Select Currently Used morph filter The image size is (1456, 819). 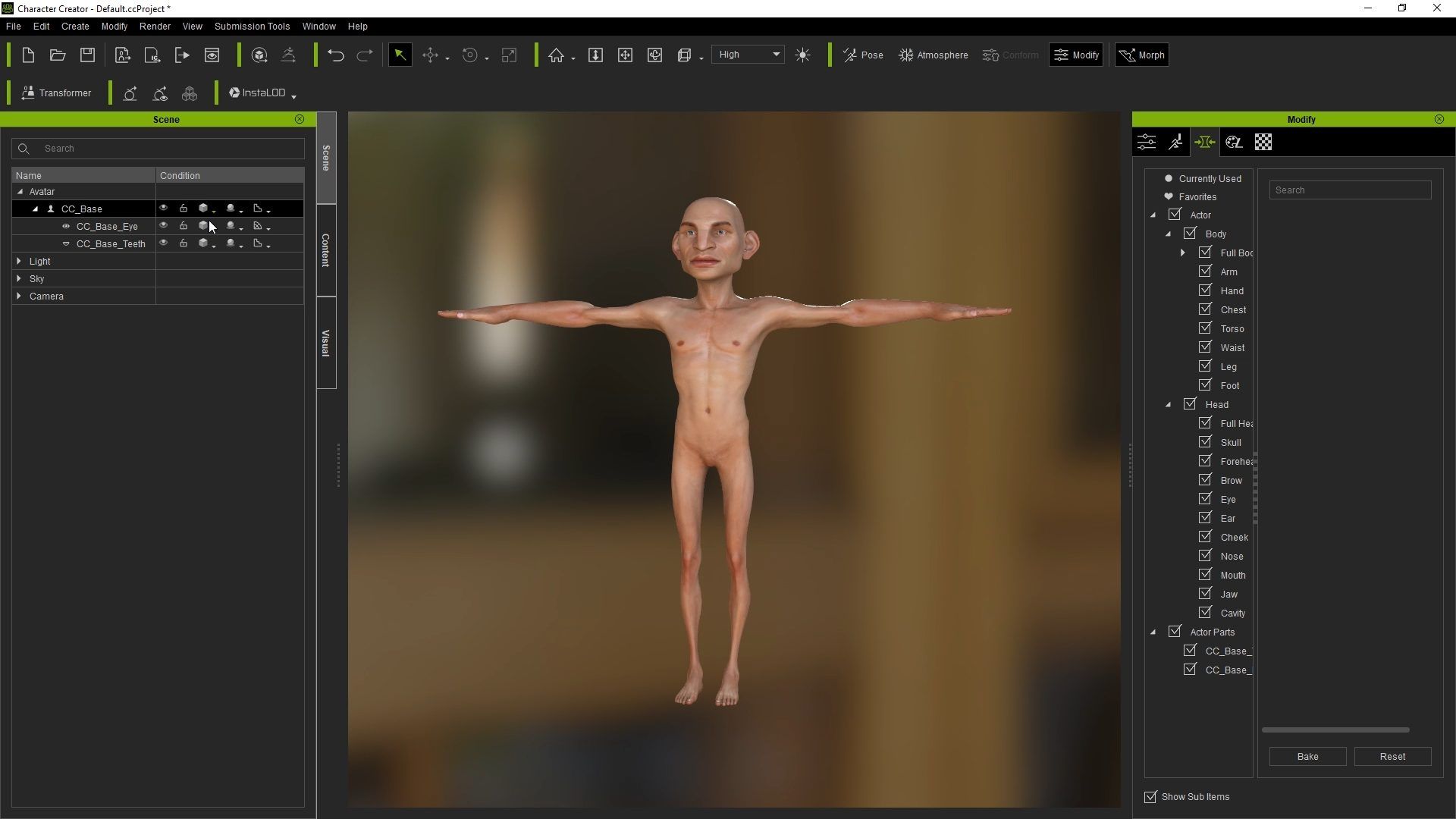click(1210, 179)
